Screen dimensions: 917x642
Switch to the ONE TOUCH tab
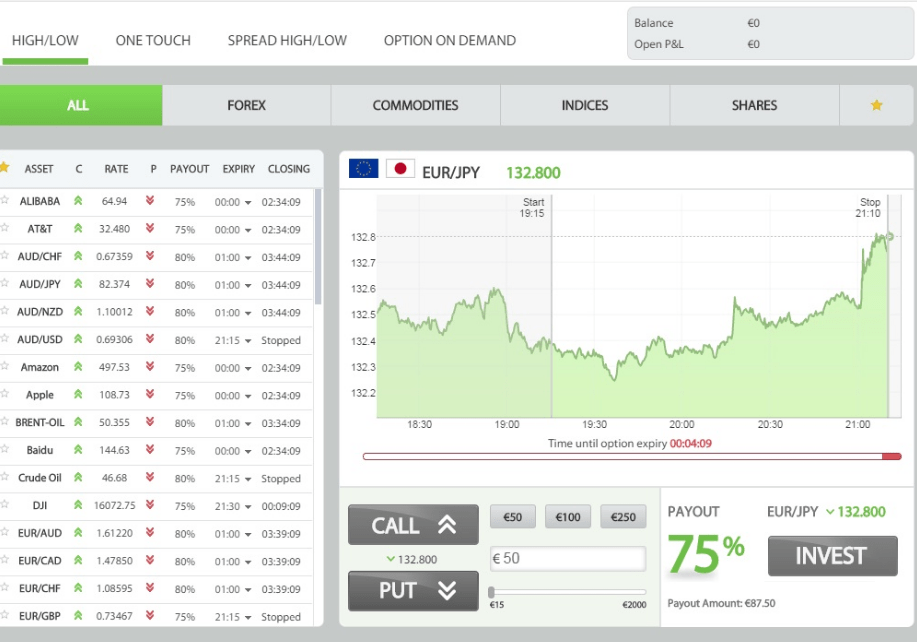pyautogui.click(x=153, y=40)
